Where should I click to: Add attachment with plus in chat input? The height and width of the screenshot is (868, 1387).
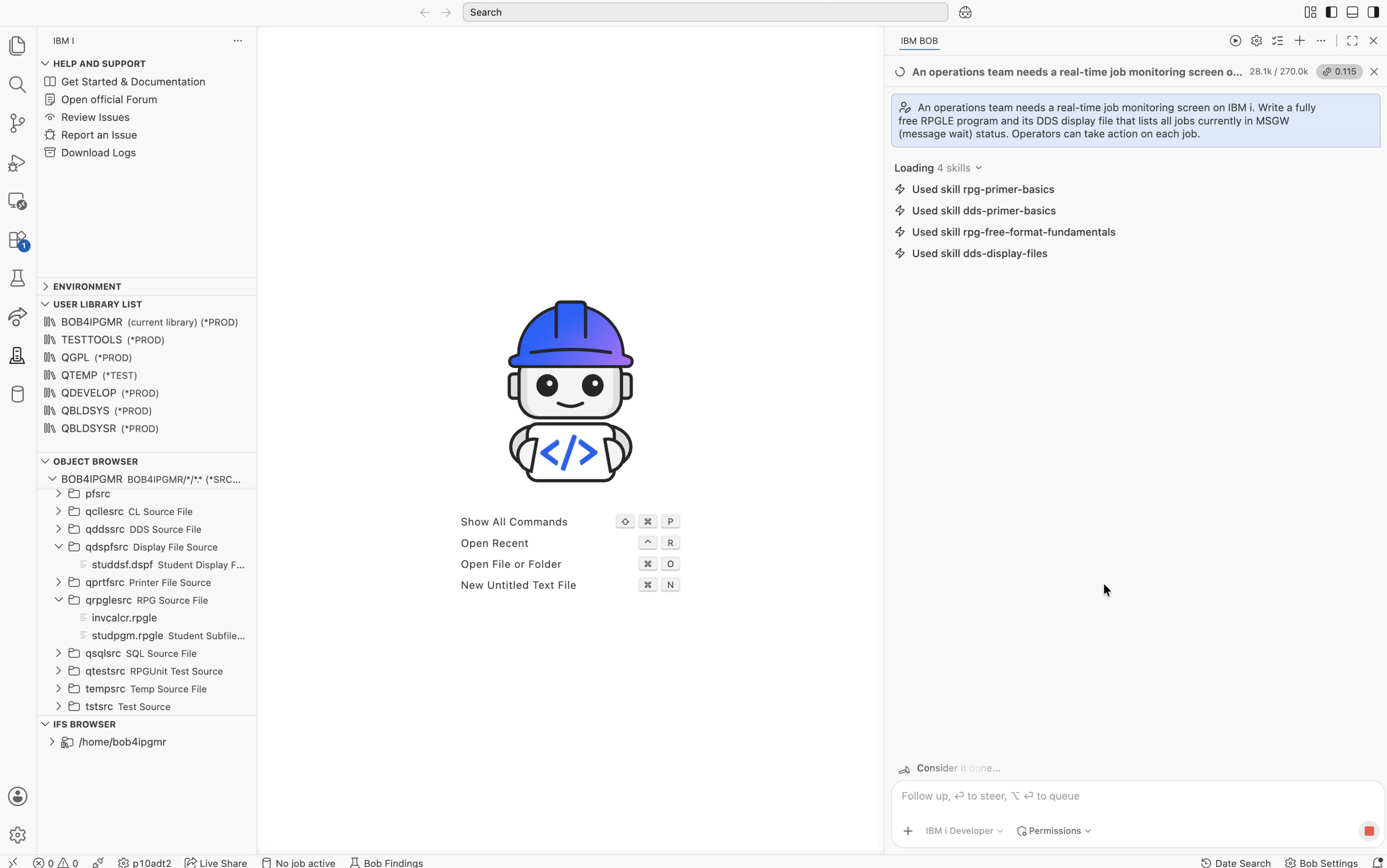coord(908,831)
